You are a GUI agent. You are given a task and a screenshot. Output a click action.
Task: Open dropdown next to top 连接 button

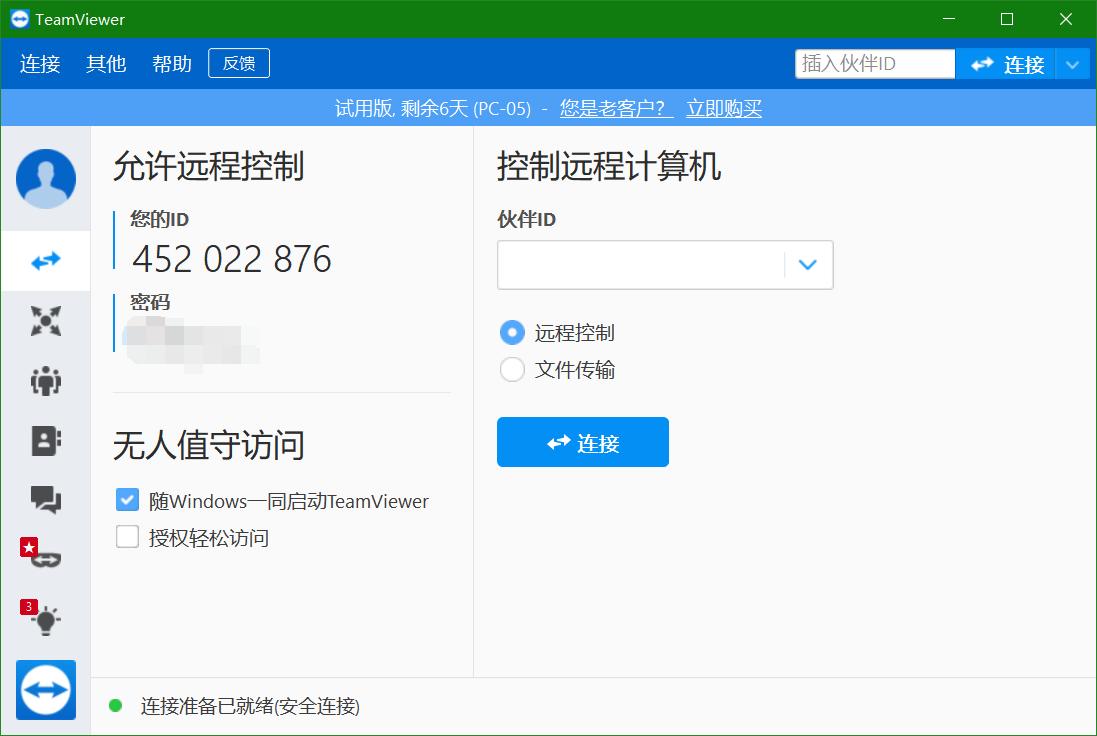[x=1073, y=63]
